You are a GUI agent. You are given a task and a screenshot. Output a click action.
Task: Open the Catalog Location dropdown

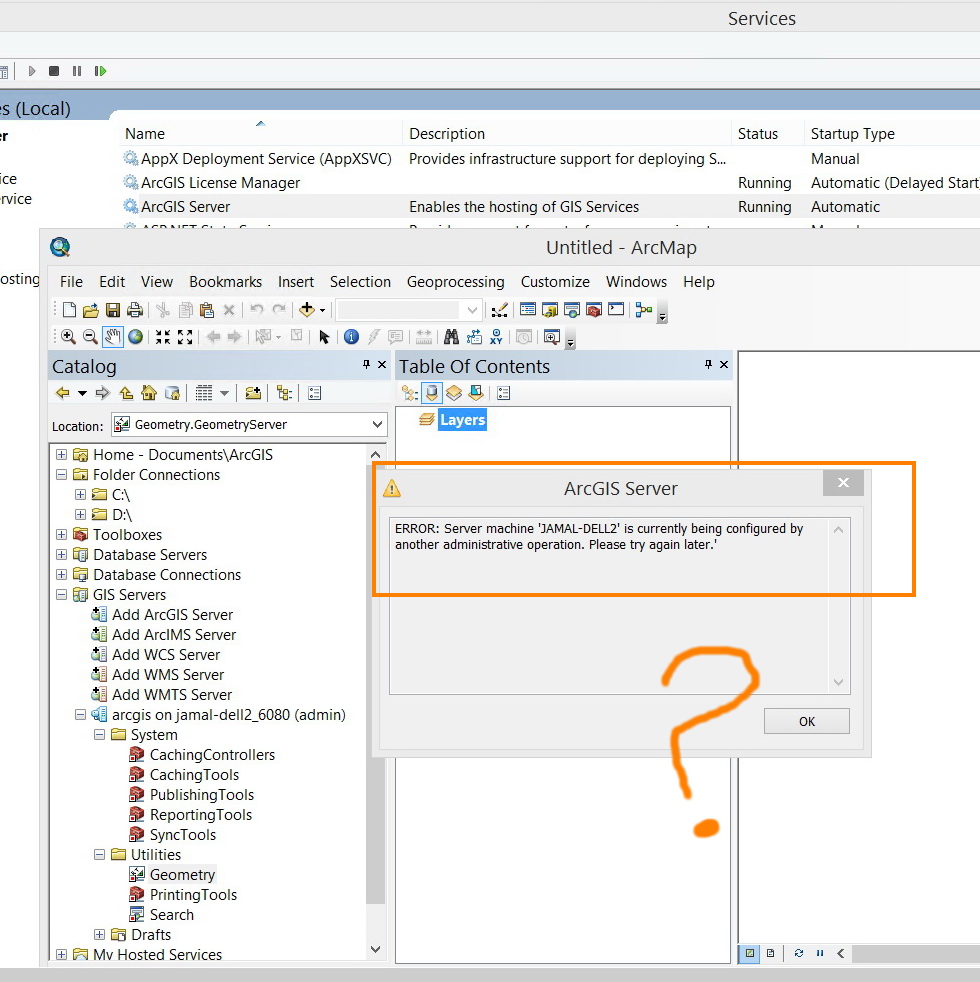377,425
